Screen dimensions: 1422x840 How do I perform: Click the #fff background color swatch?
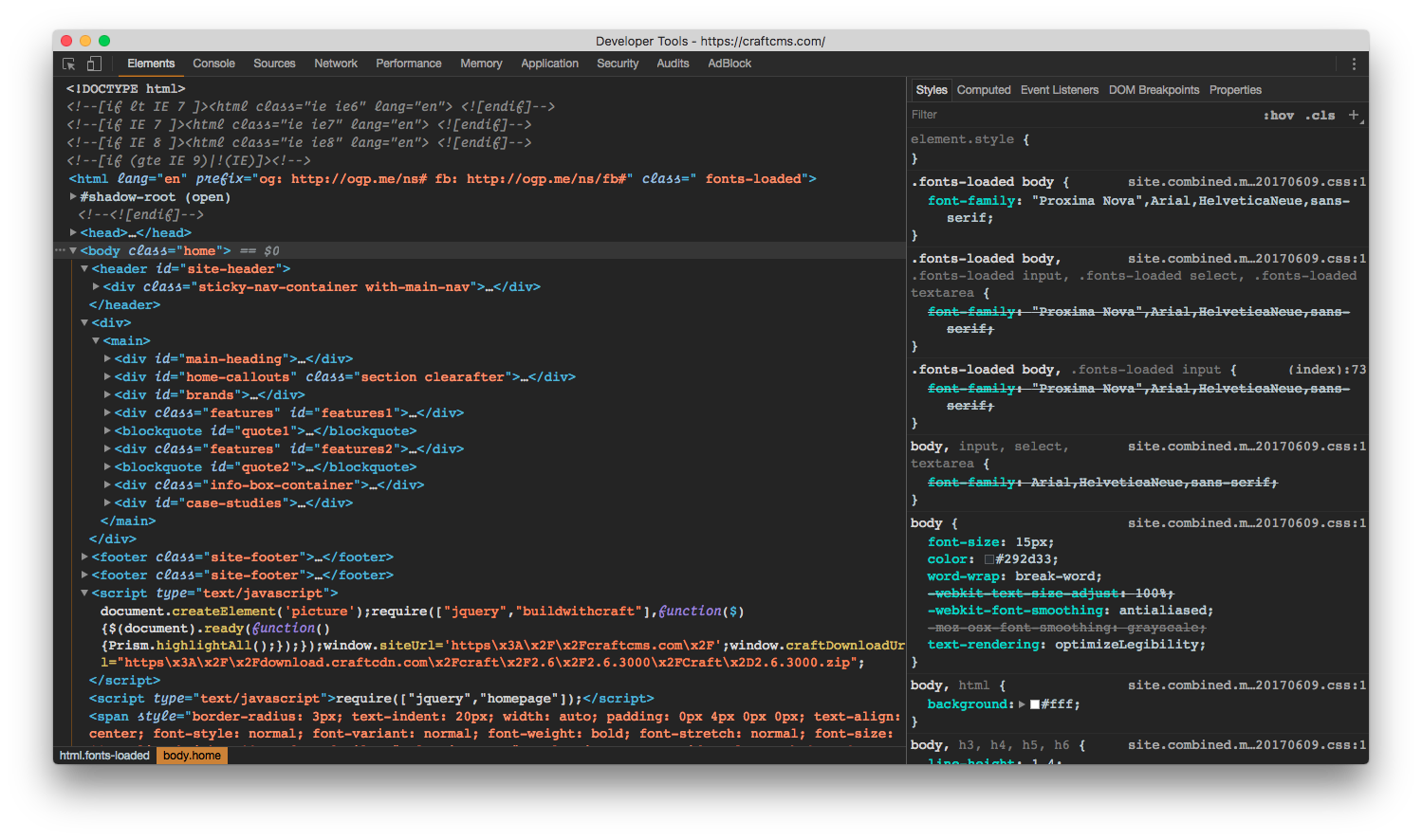tap(1035, 704)
